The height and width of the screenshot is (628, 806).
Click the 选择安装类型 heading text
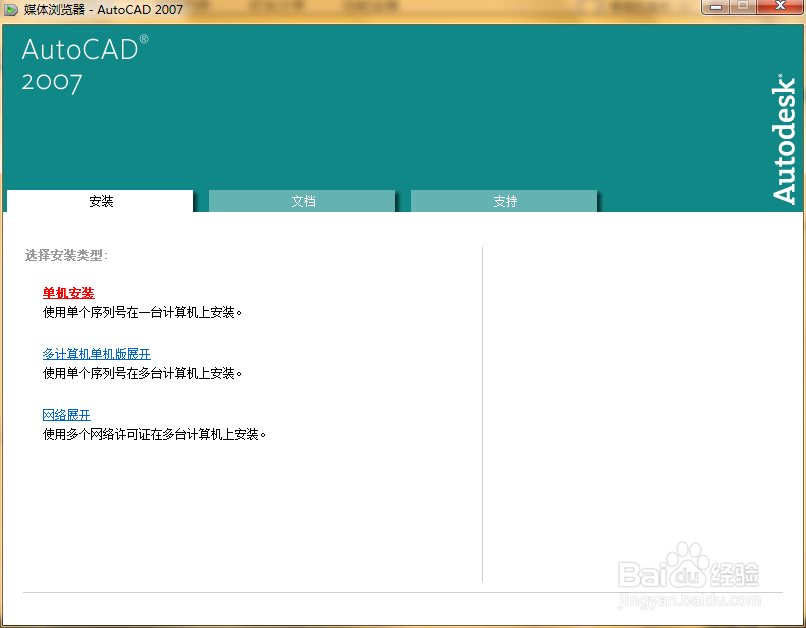(67, 255)
